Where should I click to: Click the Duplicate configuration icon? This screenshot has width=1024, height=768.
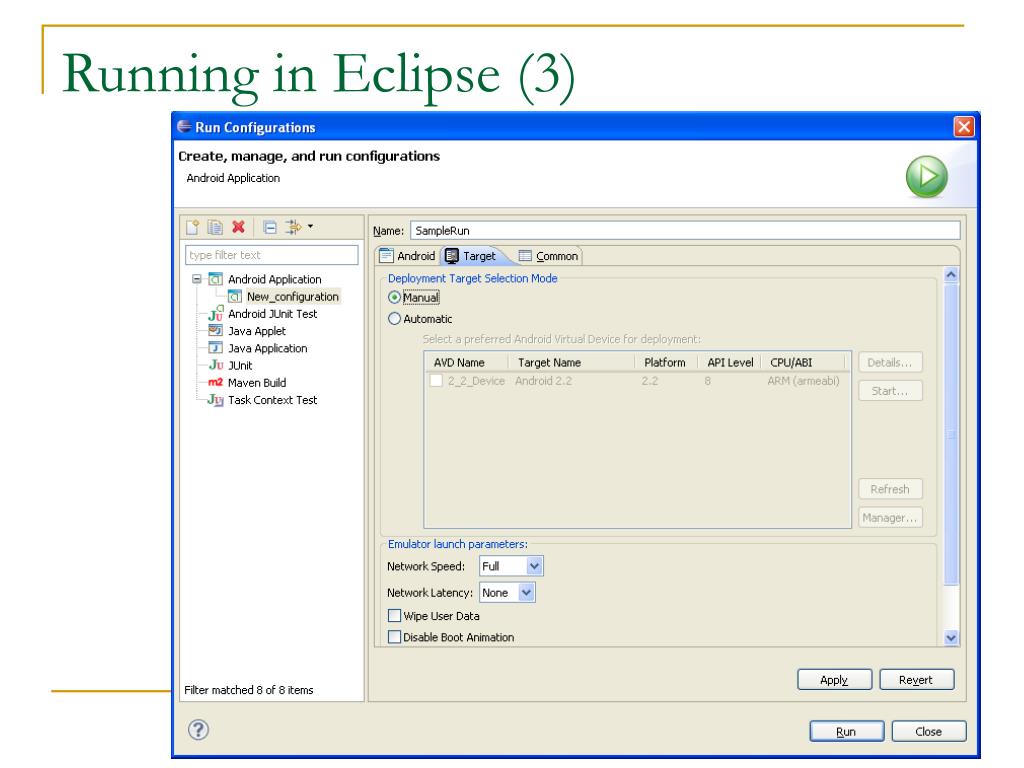[215, 227]
